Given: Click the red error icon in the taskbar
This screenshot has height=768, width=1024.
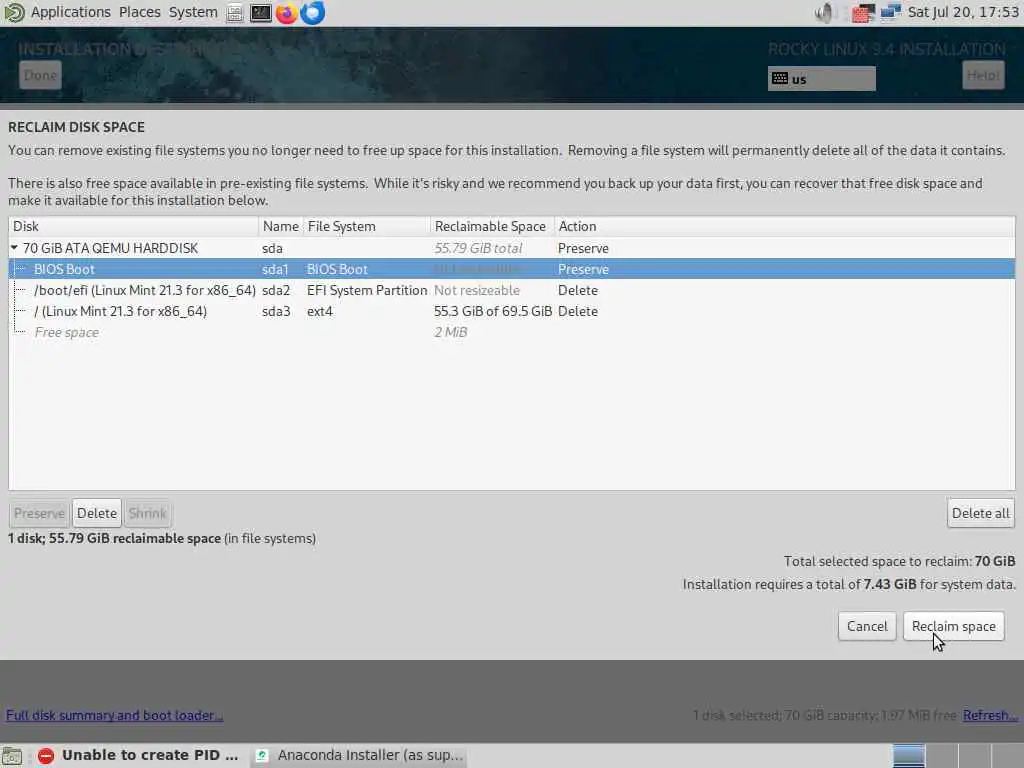Looking at the screenshot, I should pos(46,756).
